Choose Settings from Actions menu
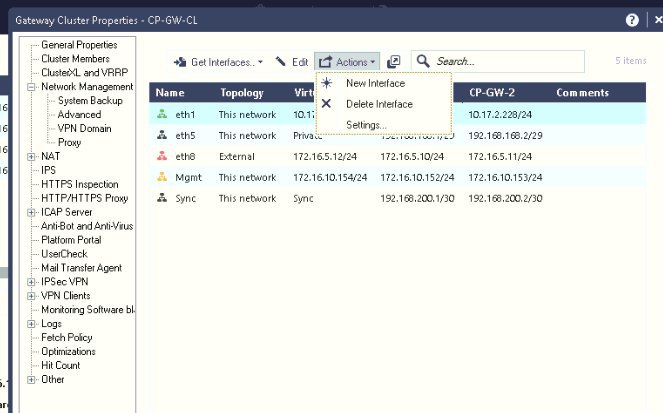663x413 pixels. pos(366,125)
